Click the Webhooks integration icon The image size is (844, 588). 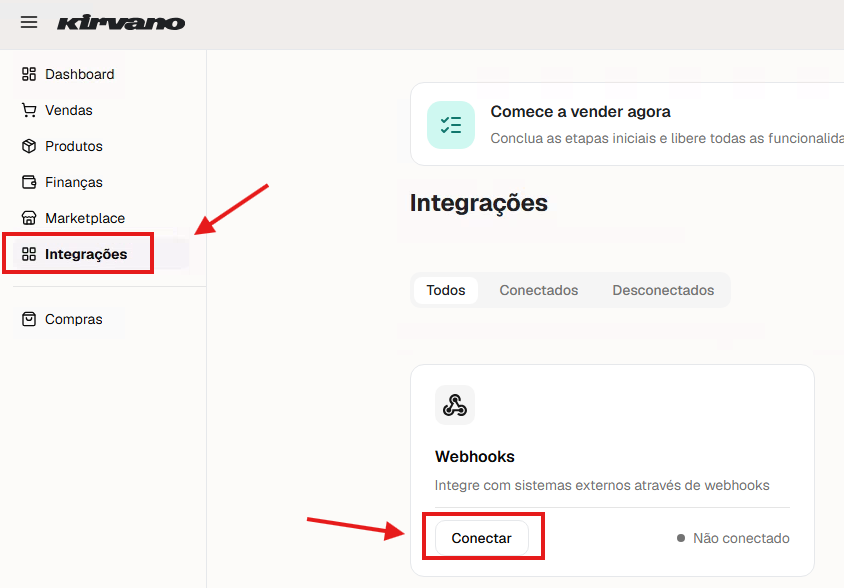[455, 405]
